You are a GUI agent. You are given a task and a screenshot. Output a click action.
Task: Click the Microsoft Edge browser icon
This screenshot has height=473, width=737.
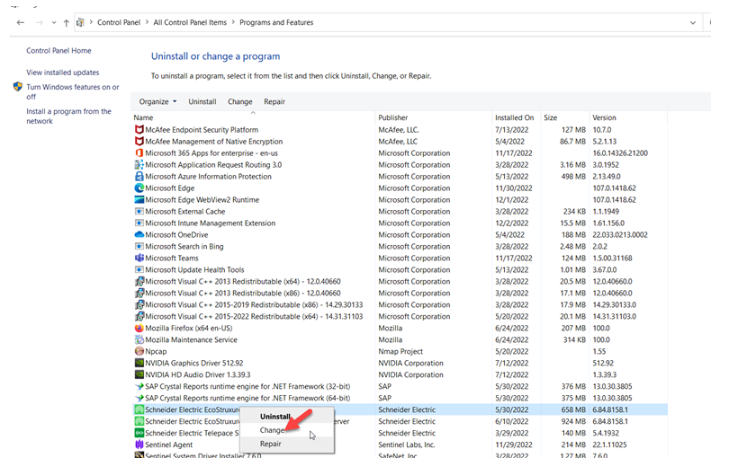pyautogui.click(x=139, y=188)
